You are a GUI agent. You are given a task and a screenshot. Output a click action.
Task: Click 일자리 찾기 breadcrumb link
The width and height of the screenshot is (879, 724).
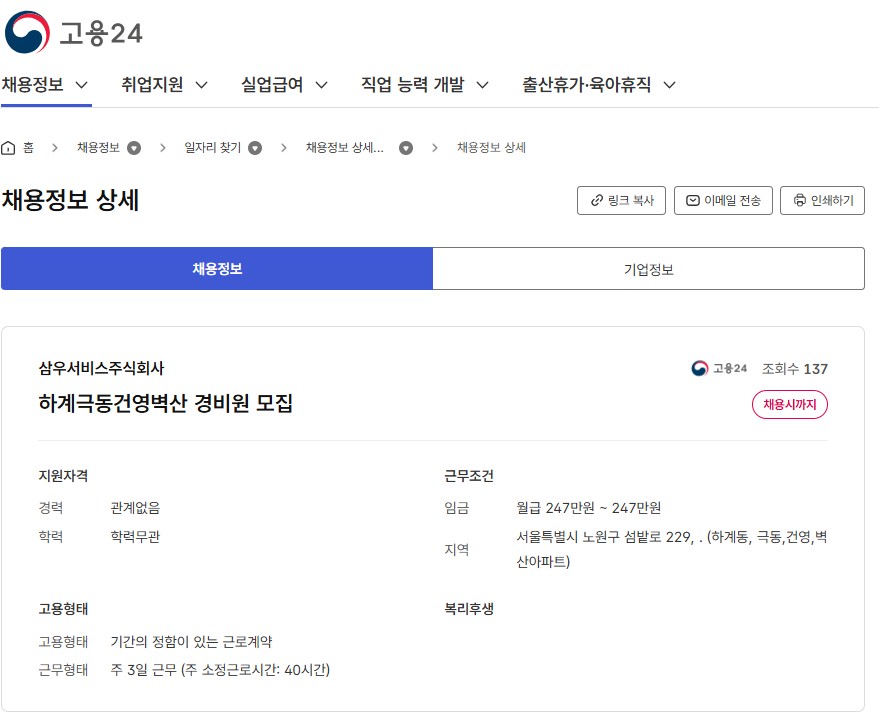coord(212,148)
